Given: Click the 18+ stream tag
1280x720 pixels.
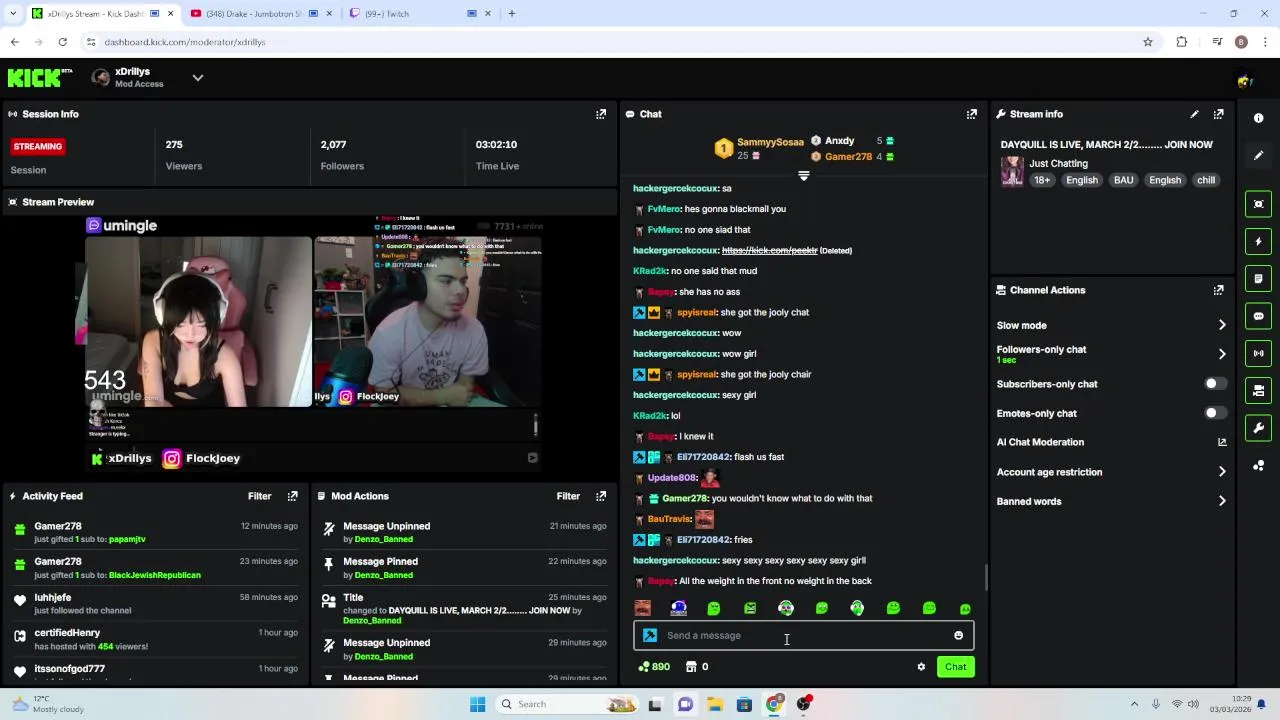Looking at the screenshot, I should [x=1042, y=180].
